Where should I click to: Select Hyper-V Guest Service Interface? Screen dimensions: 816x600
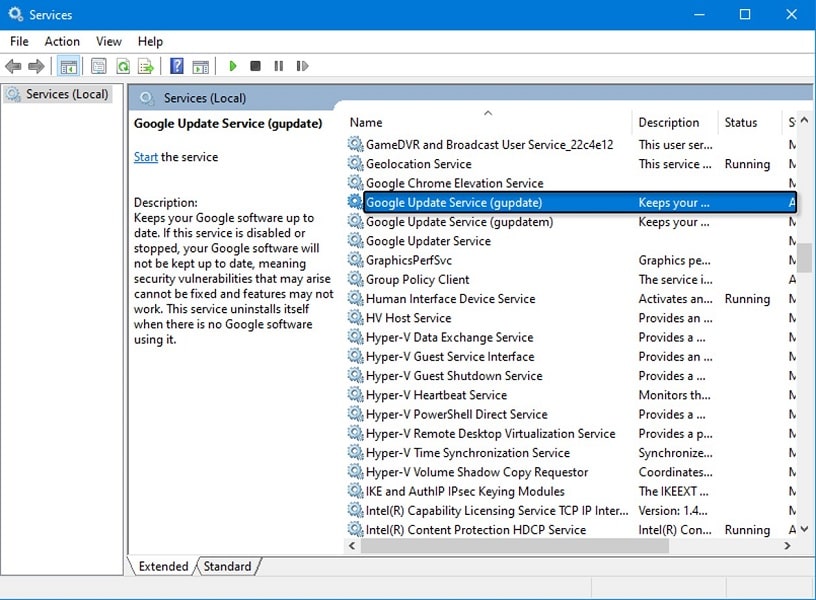(571, 356)
